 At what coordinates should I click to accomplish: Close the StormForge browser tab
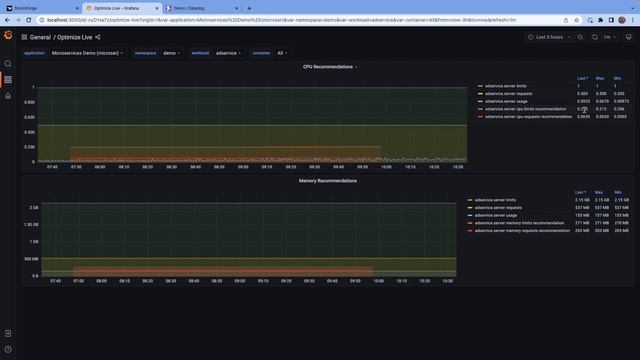pyautogui.click(x=77, y=8)
